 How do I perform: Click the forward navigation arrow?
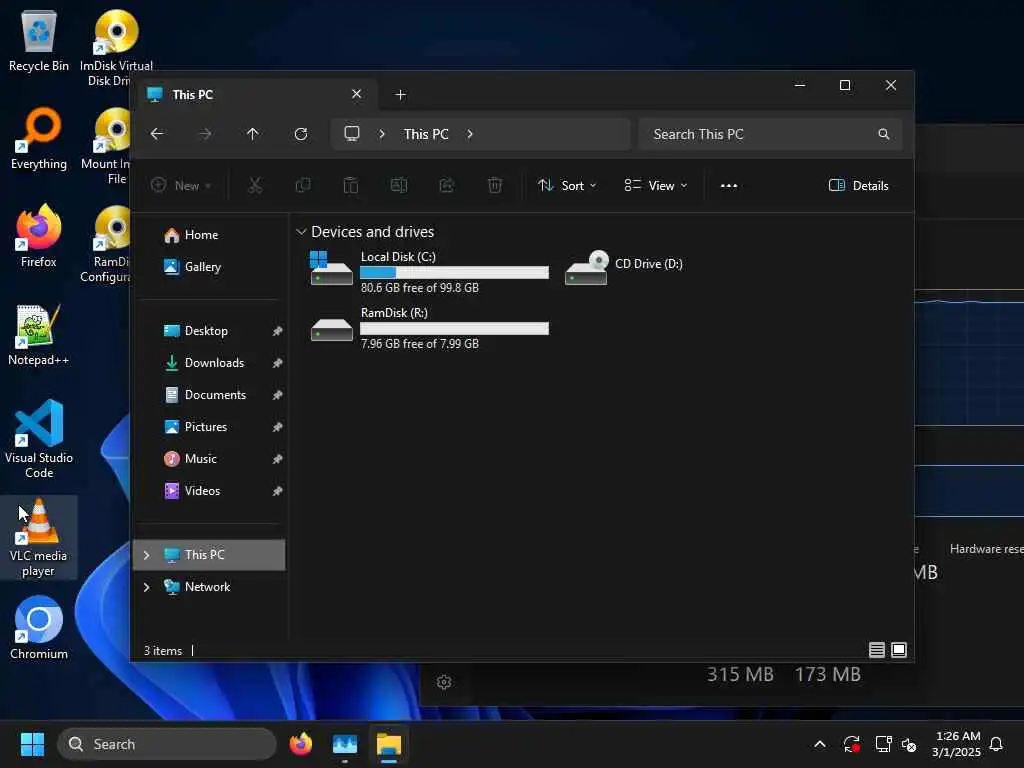205,134
